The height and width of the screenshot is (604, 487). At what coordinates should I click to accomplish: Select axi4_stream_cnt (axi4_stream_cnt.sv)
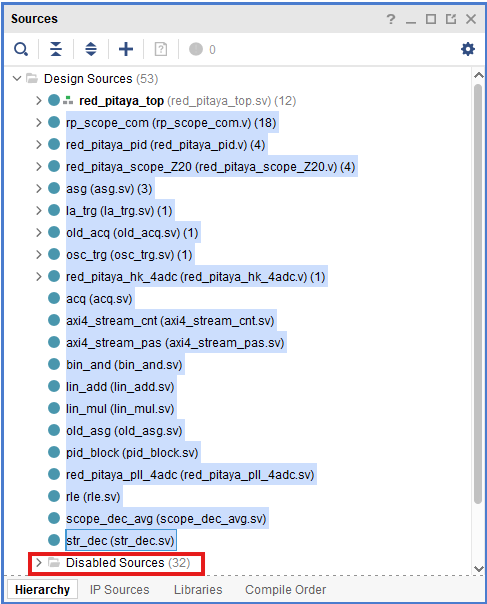tap(171, 320)
